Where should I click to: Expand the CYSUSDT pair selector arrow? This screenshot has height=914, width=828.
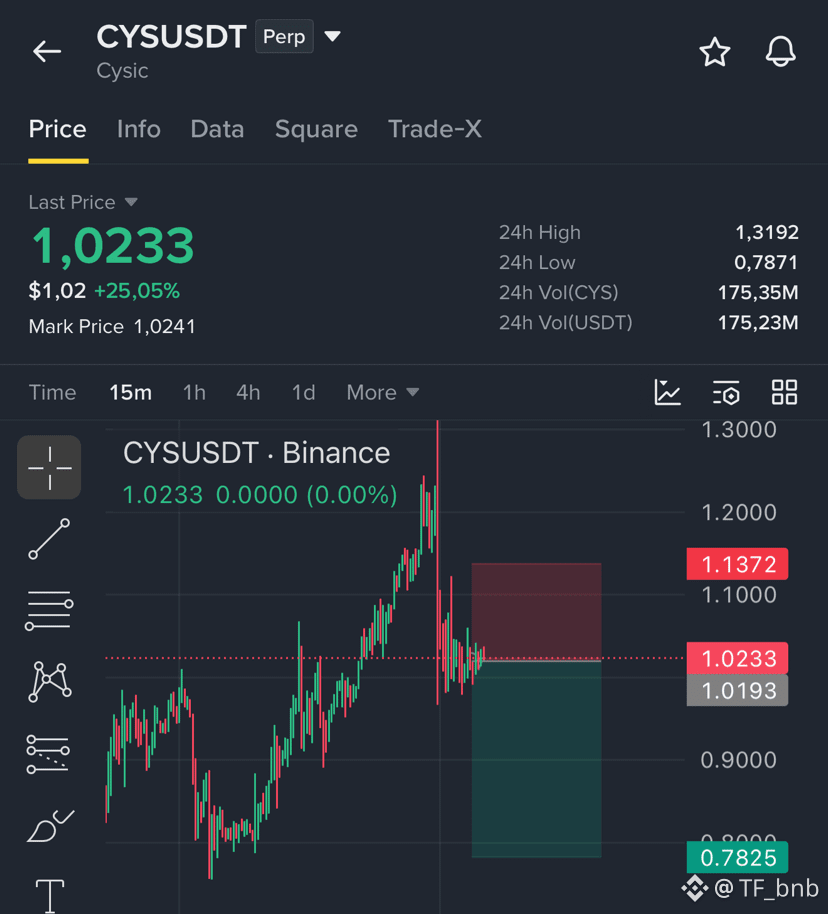pos(332,36)
